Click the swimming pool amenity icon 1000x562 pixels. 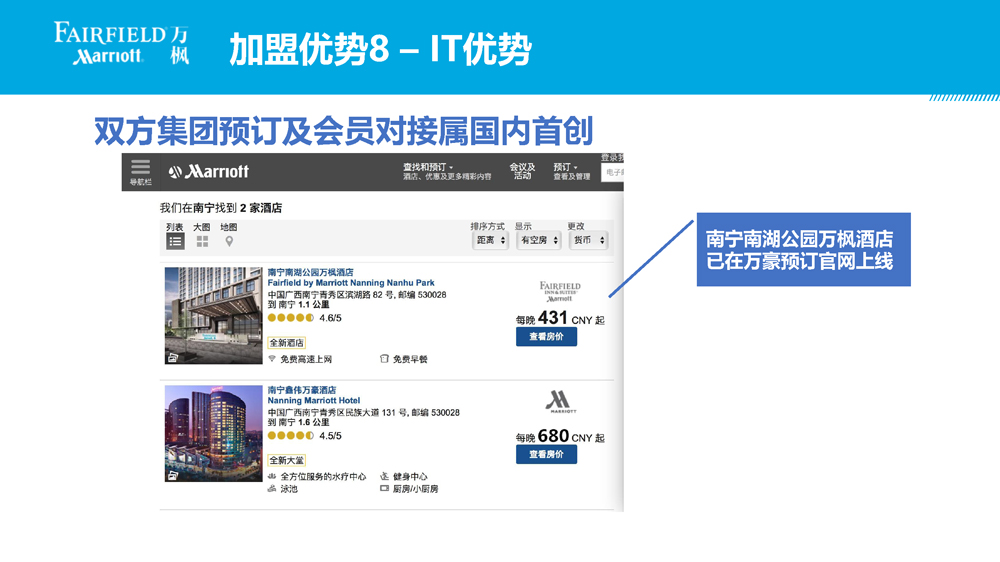coord(272,489)
